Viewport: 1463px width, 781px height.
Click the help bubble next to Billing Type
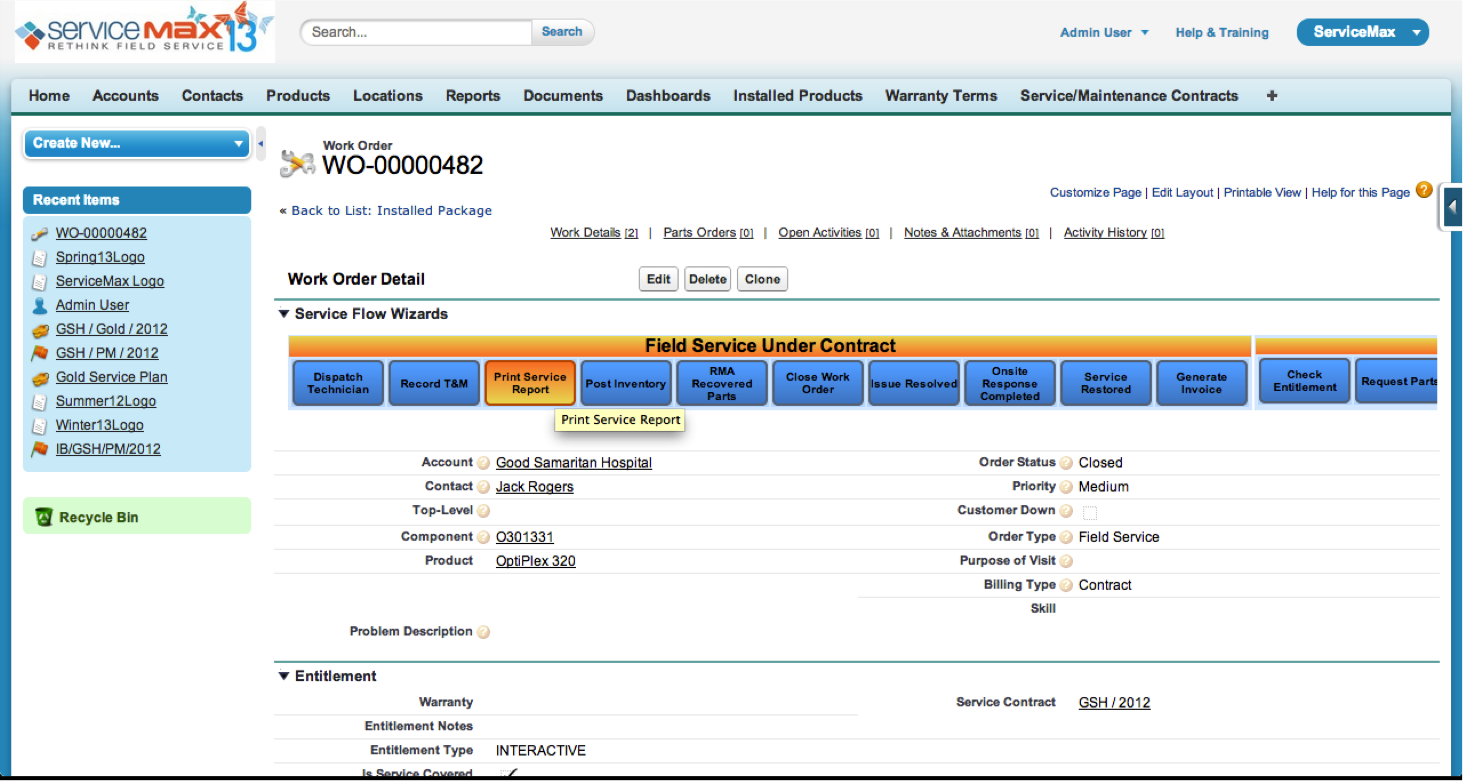pyautogui.click(x=1067, y=585)
